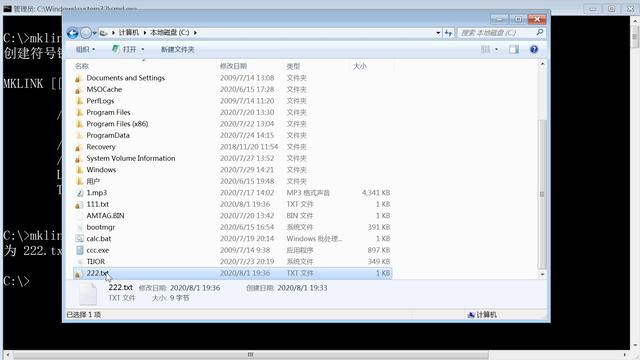Select the PerfLogs folder icon
The height and width of the screenshot is (360, 640).
(x=79, y=101)
